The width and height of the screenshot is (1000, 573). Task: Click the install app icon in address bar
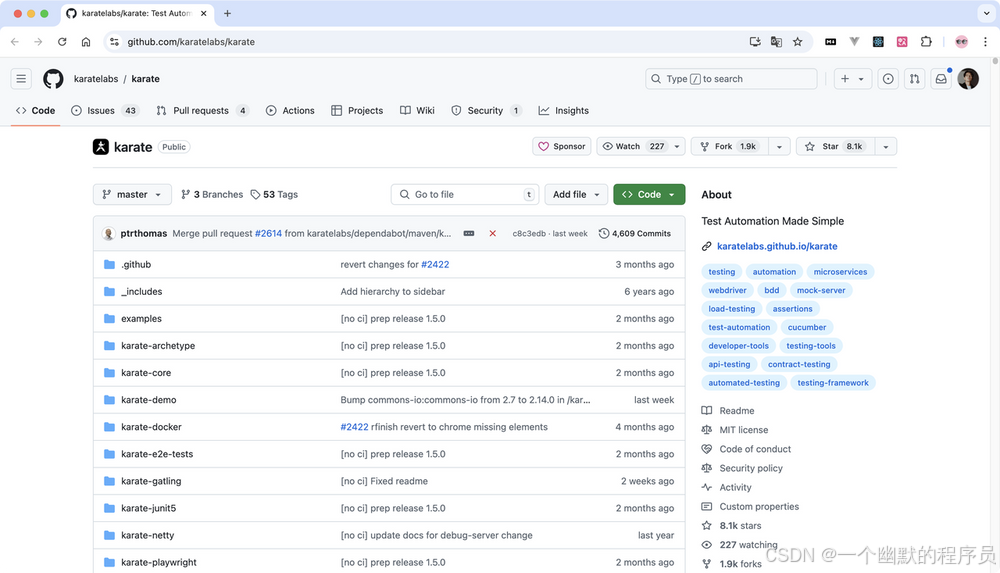755,41
